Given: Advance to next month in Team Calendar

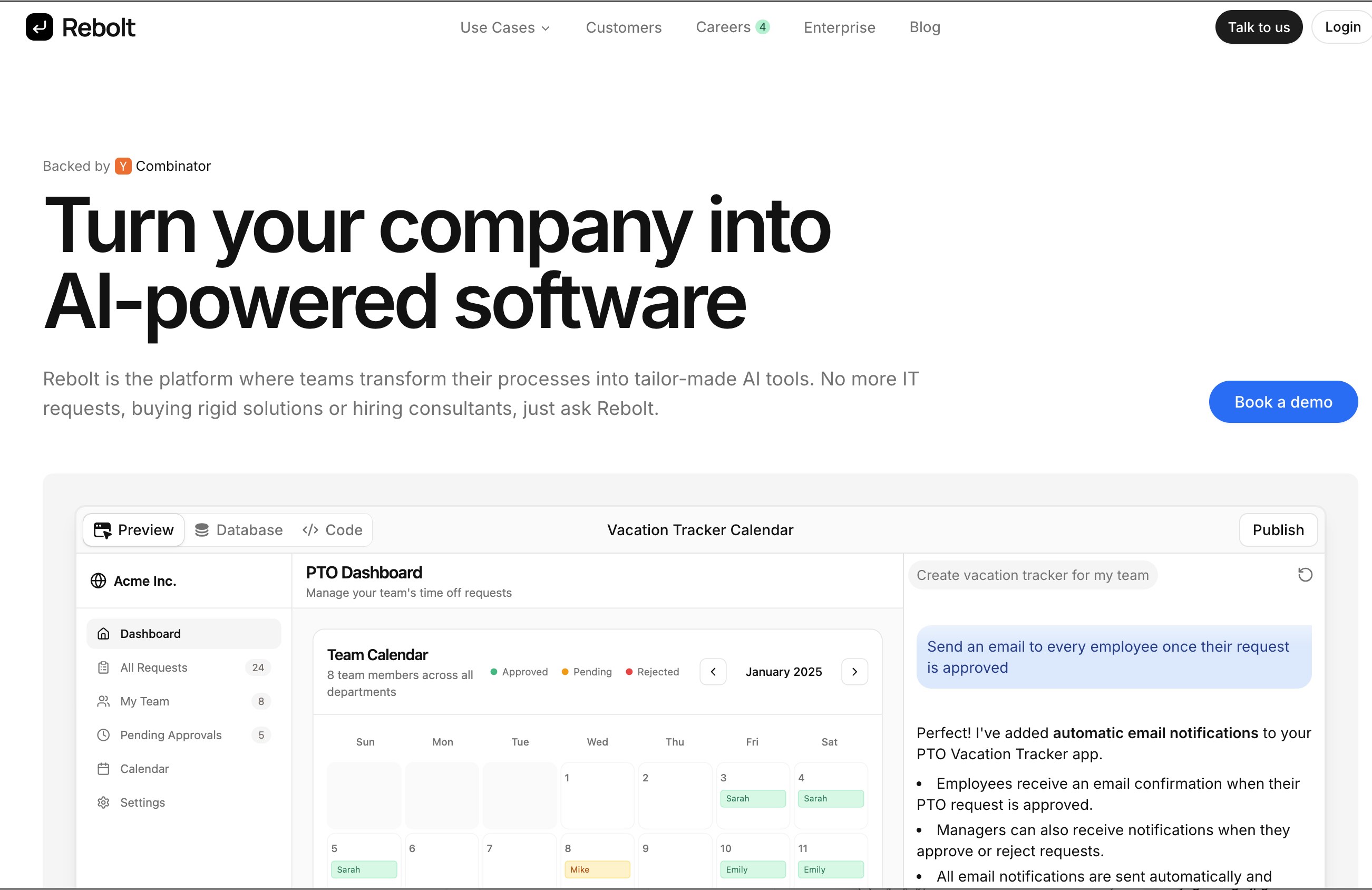Looking at the screenshot, I should coord(854,671).
